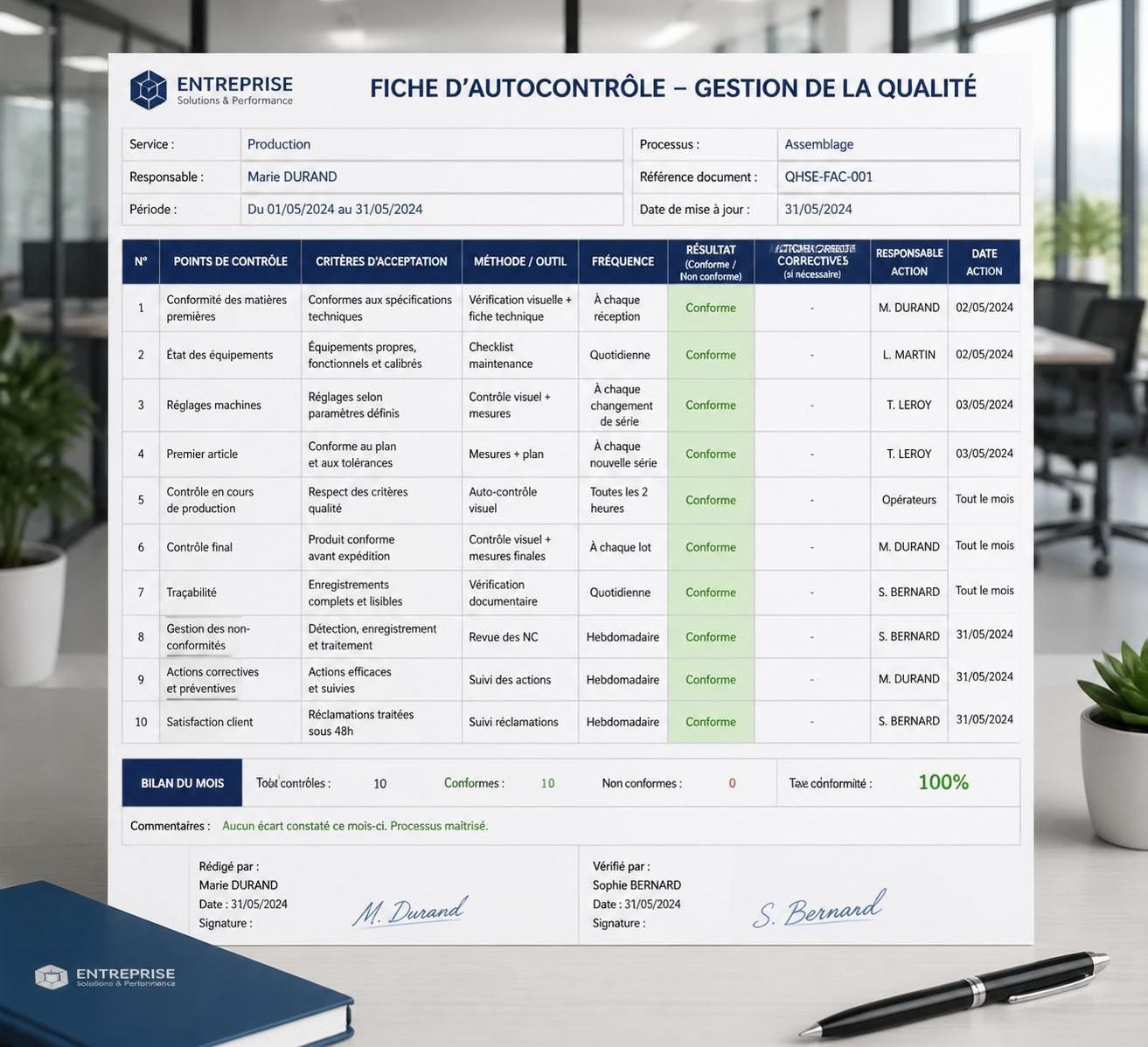The width and height of the screenshot is (1148, 1047).
Task: Click the 100% conformity rate value
Action: tap(943, 782)
